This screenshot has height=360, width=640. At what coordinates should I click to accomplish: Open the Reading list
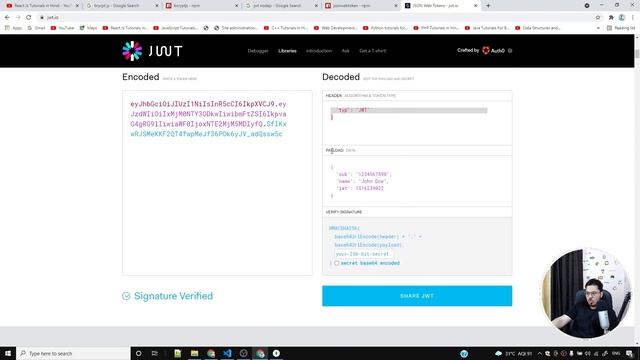pos(621,28)
